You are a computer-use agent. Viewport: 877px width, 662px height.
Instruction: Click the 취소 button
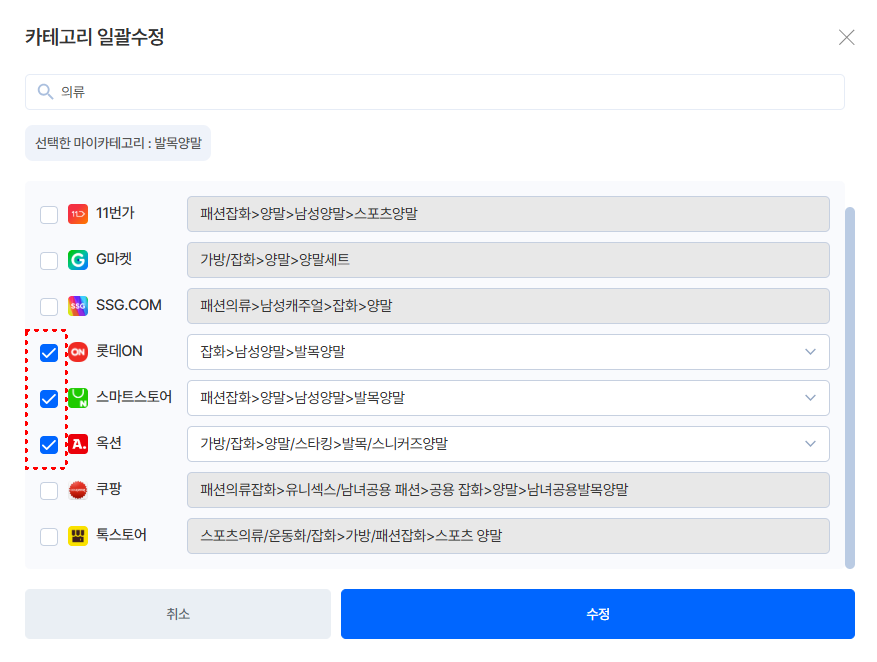pos(178,614)
